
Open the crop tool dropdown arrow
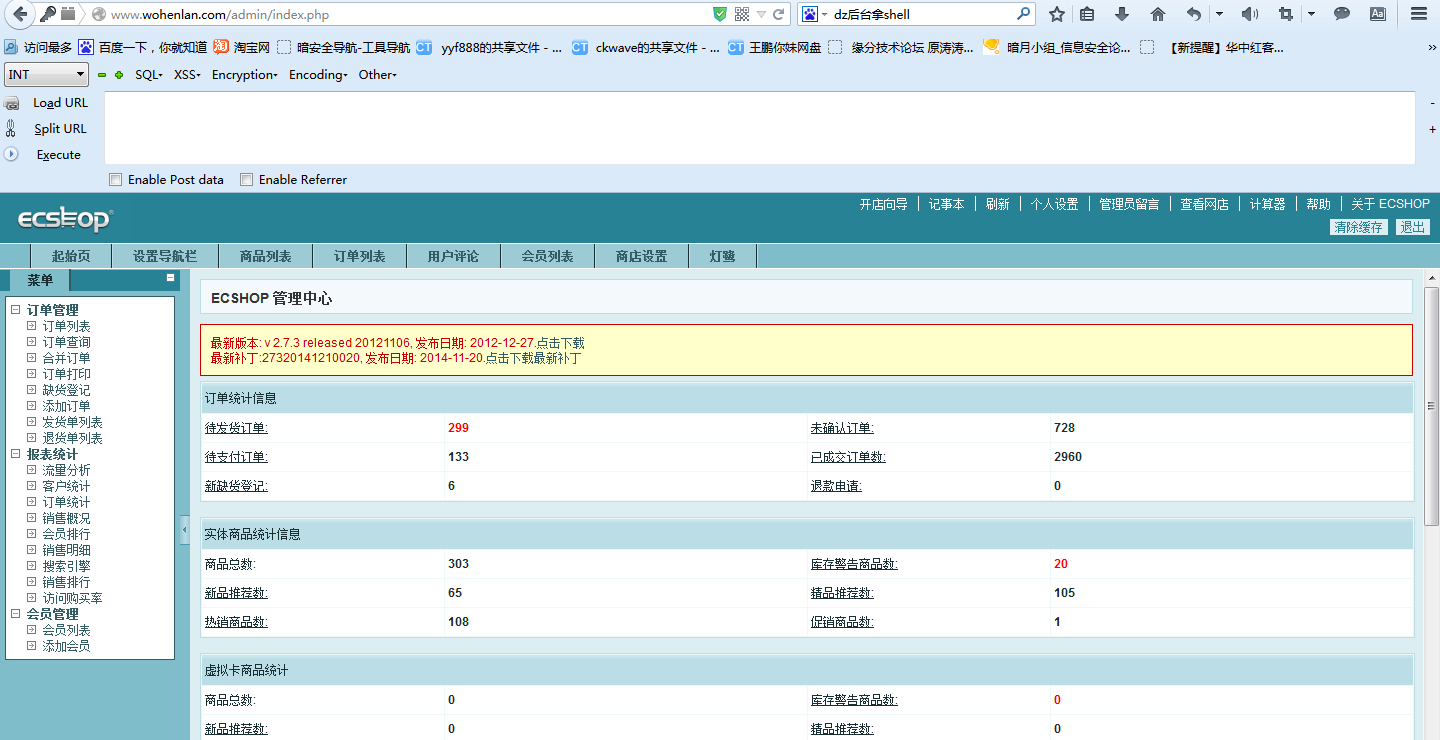1310,14
